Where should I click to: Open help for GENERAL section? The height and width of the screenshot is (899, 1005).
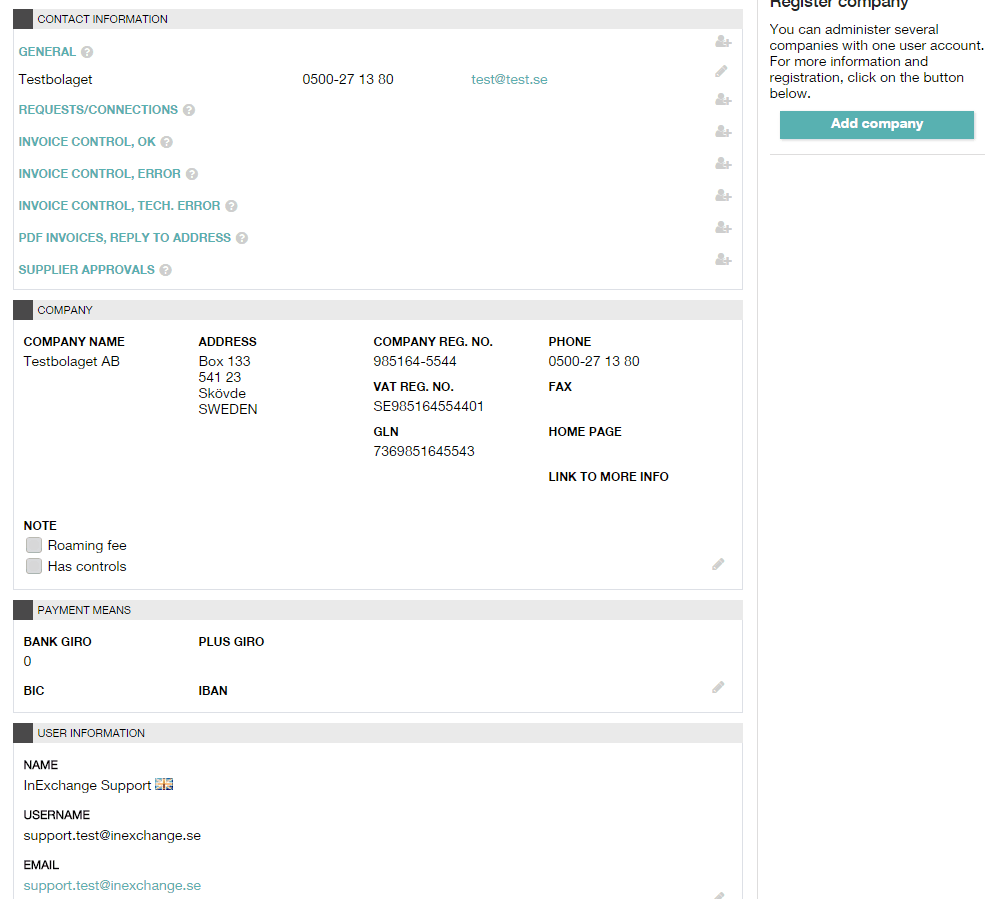[87, 52]
